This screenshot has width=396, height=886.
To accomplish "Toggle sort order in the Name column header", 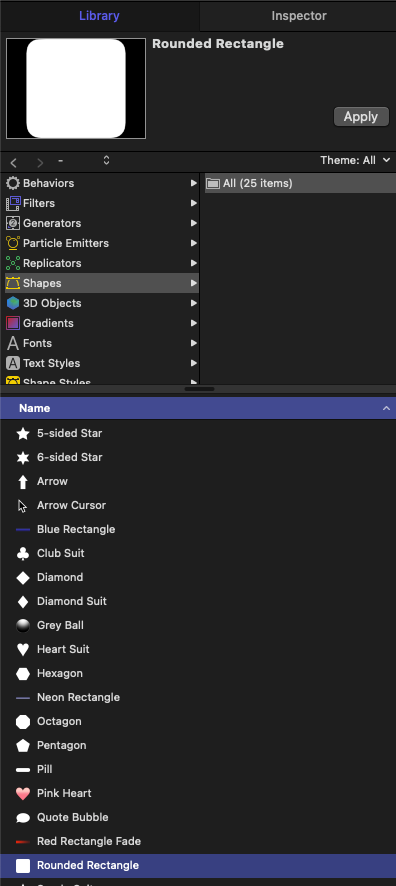I will pyautogui.click(x=386, y=408).
